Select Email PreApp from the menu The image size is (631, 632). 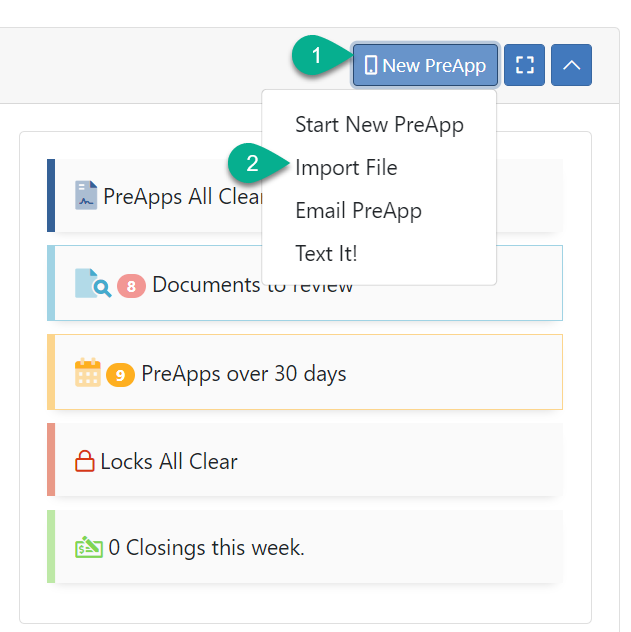tap(358, 211)
